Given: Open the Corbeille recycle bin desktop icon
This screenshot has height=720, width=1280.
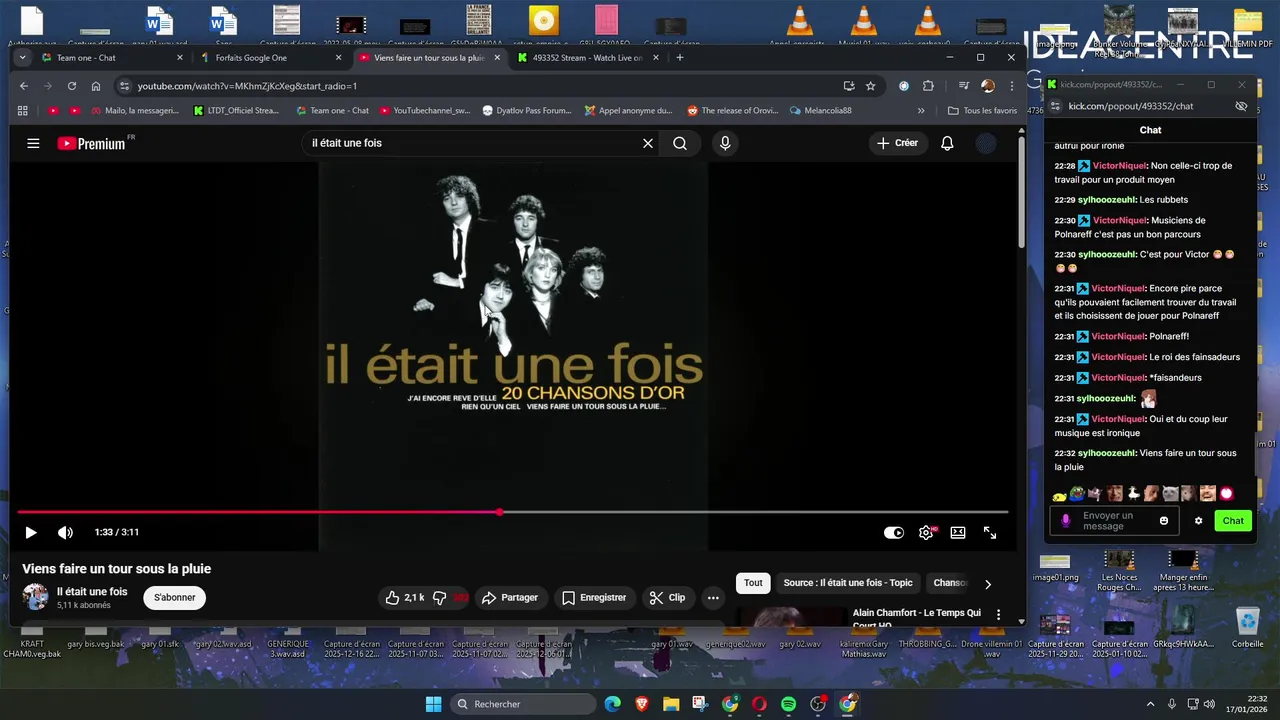Looking at the screenshot, I should (1247, 628).
